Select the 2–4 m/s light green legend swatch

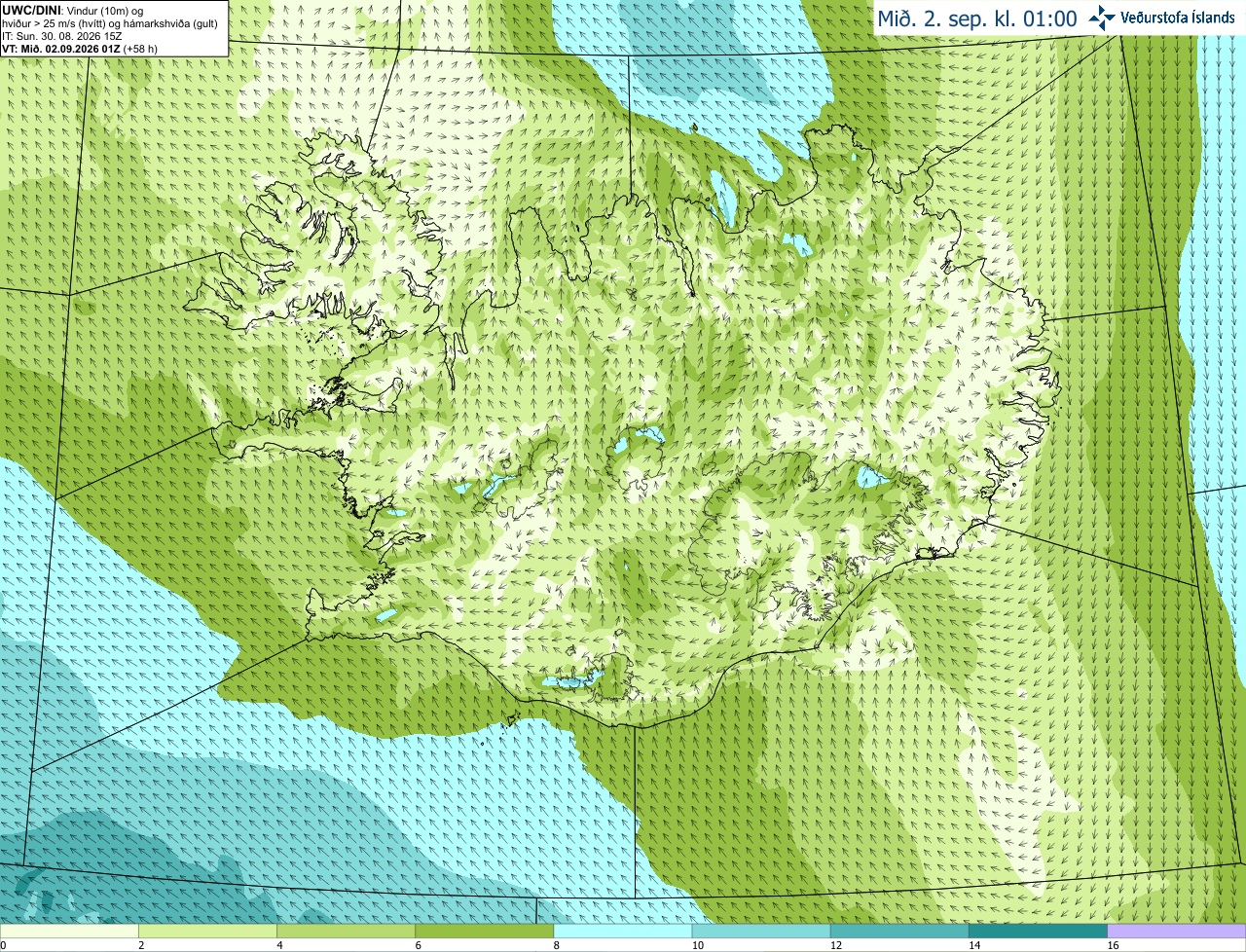tap(207, 932)
